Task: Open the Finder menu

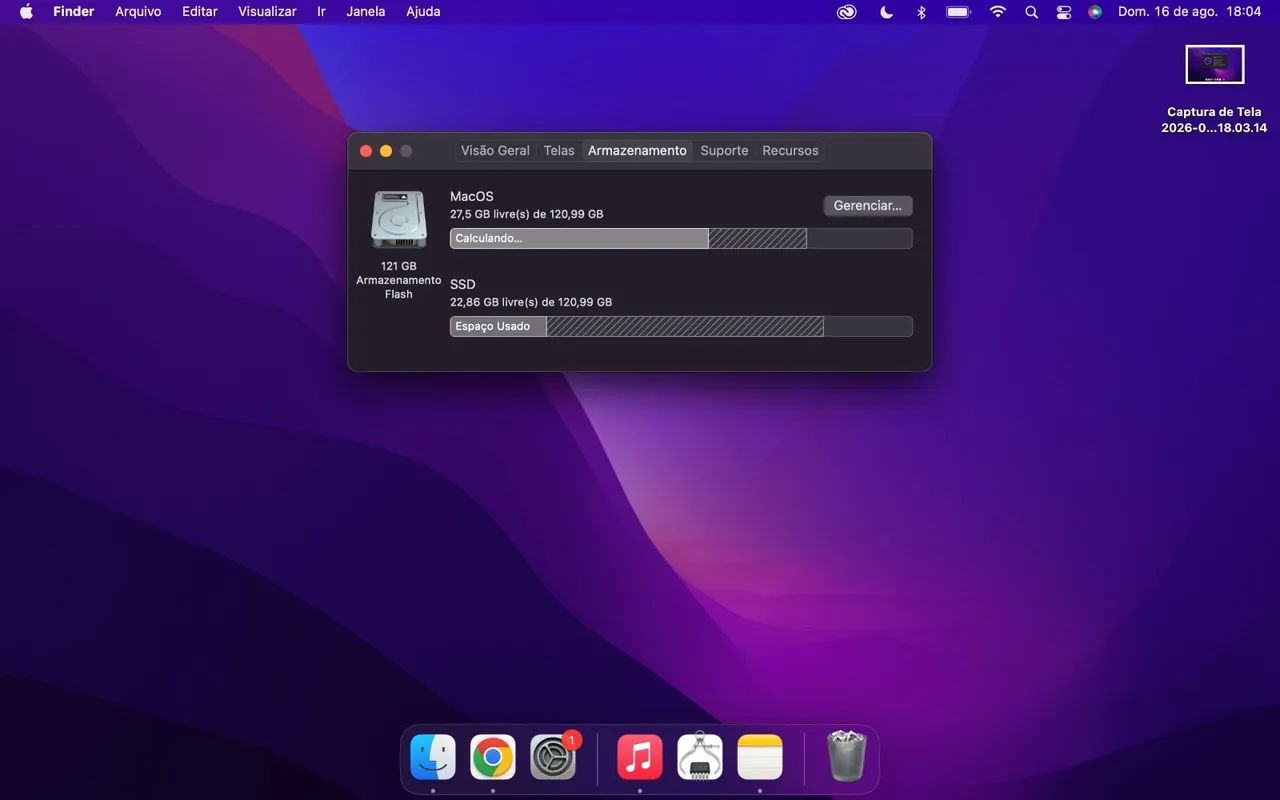Action: 73,12
